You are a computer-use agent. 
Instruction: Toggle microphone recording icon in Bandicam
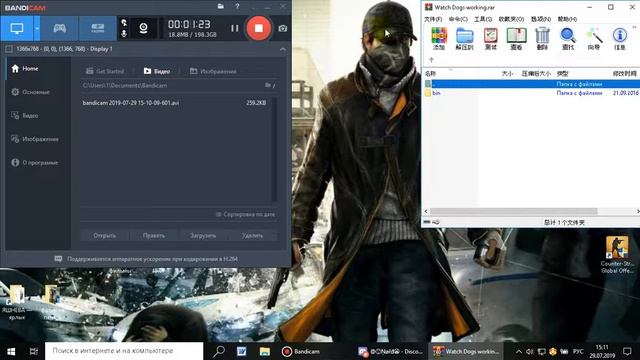(x=124, y=33)
